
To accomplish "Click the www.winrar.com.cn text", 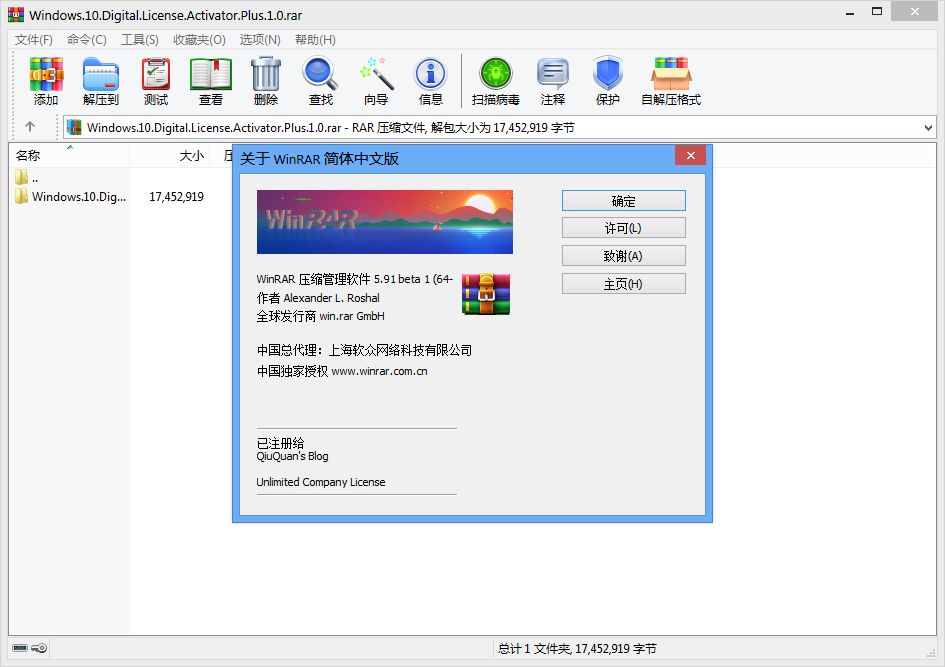I will pos(380,371).
